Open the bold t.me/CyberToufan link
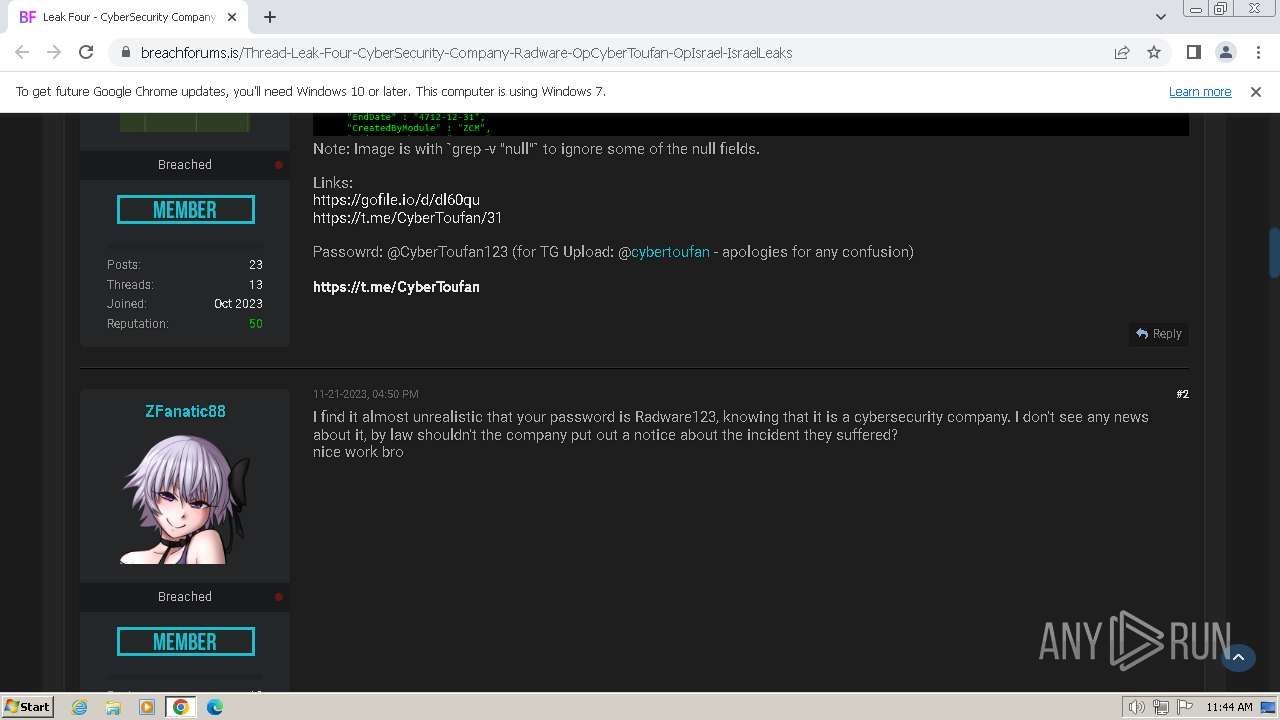This screenshot has width=1280, height=720. click(x=396, y=287)
